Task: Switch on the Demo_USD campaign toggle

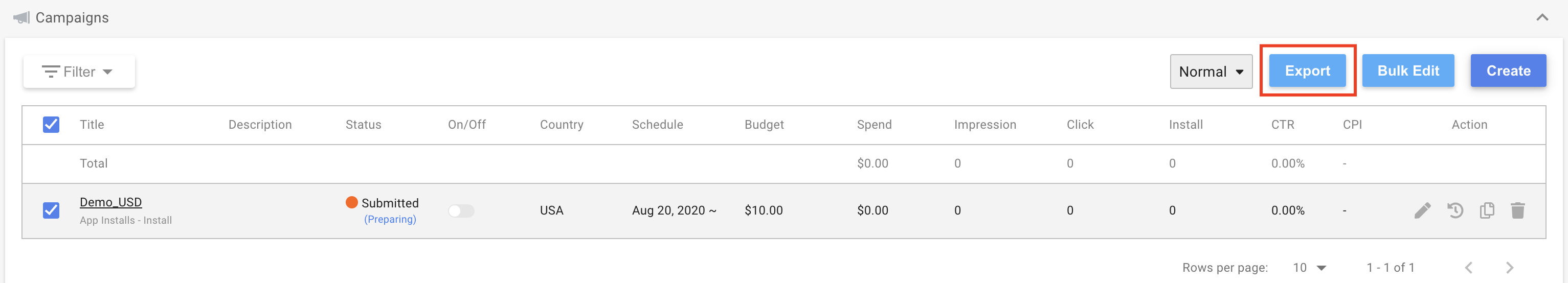Action: pyautogui.click(x=461, y=211)
